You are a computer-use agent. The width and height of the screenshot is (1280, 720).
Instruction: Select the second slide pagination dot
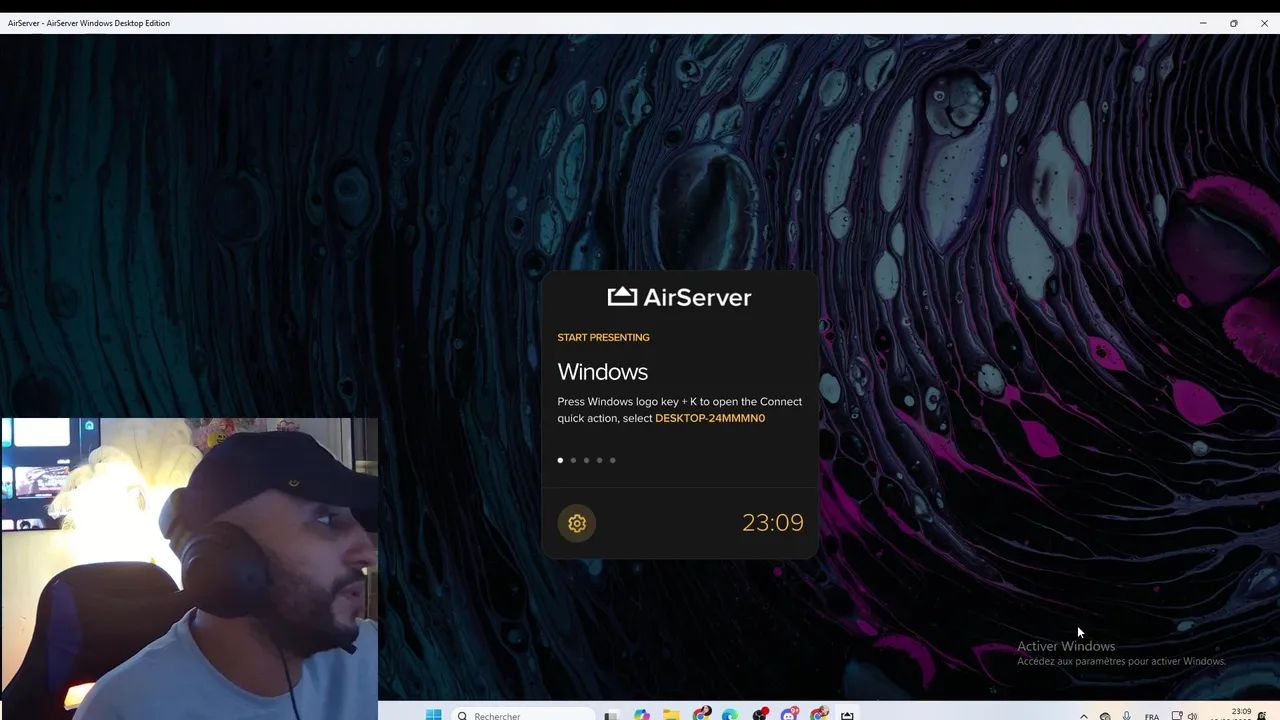point(573,460)
